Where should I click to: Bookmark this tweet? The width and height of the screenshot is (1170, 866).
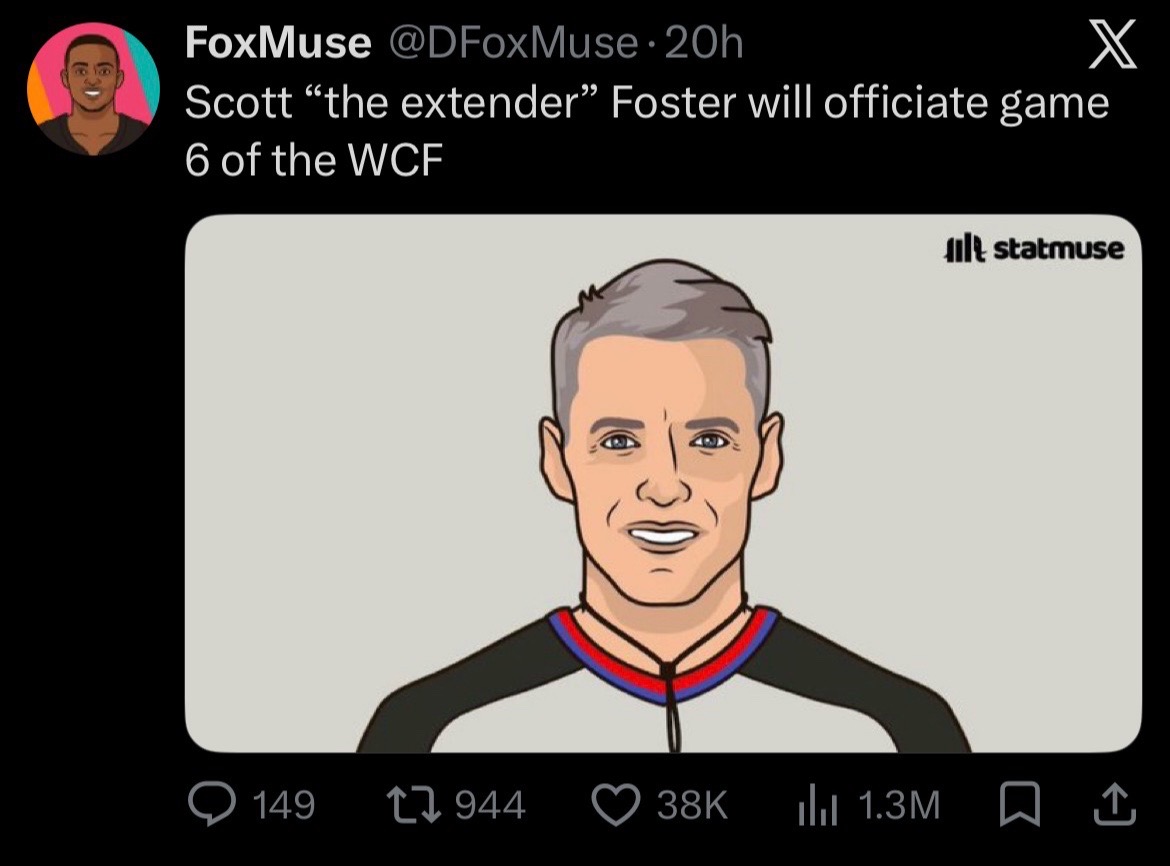point(1019,804)
